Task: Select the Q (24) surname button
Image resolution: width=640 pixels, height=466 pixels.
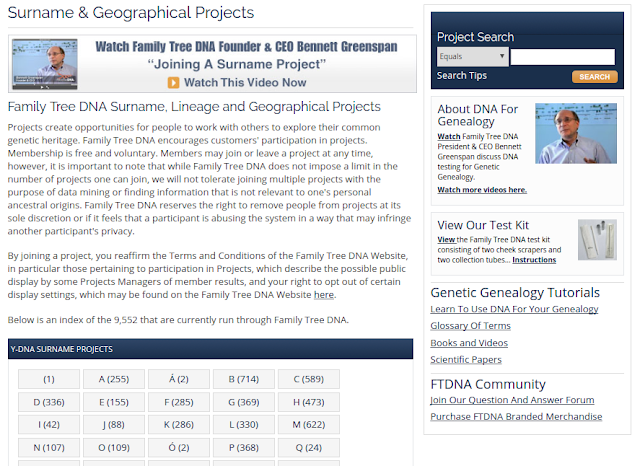Action: (309, 448)
